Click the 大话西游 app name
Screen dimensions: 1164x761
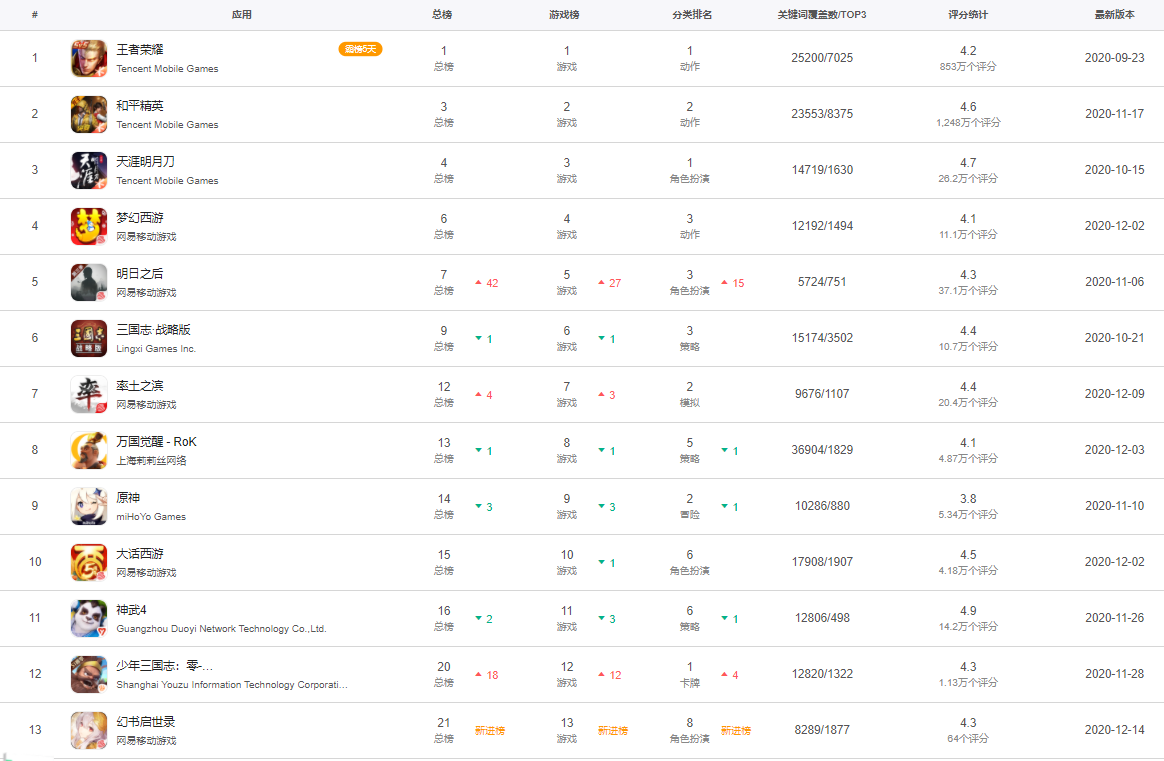pyautogui.click(x=140, y=554)
